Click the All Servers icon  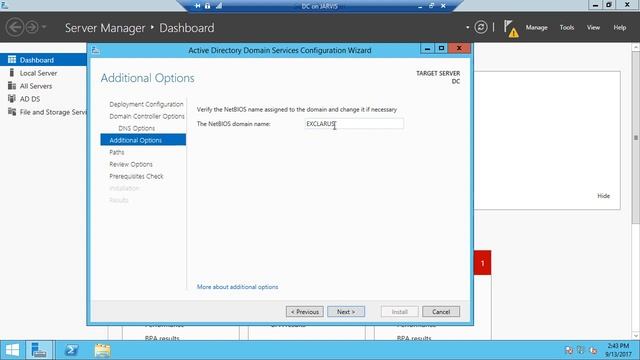tap(12, 86)
